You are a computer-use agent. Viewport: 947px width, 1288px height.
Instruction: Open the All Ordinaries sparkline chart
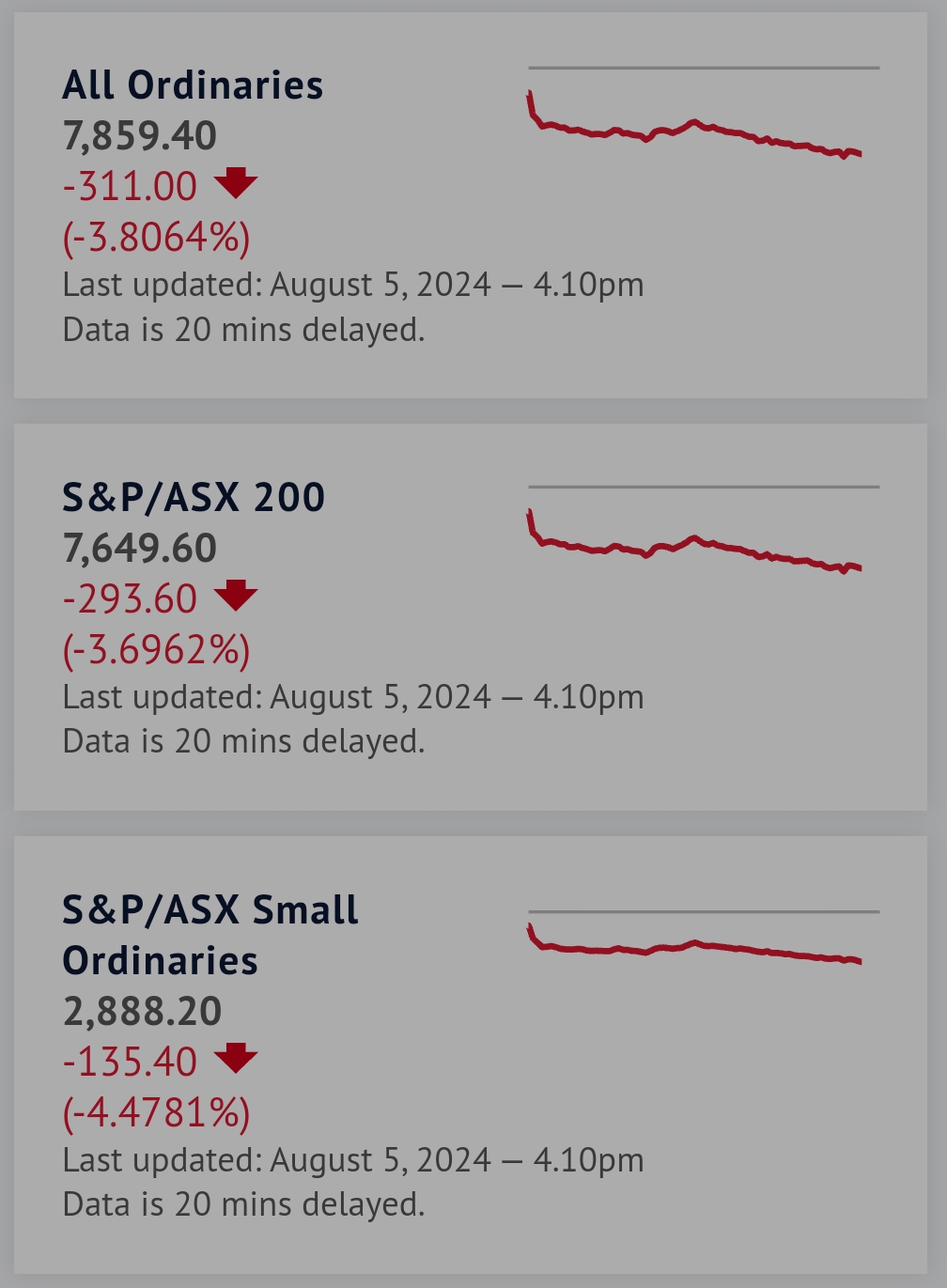[704, 113]
